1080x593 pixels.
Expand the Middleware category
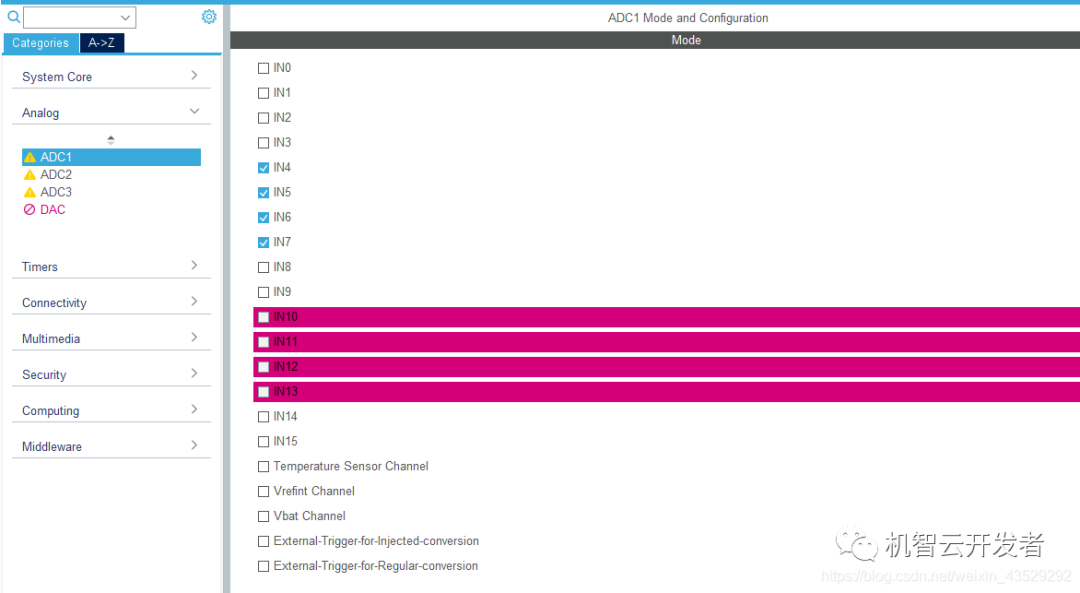(111, 446)
